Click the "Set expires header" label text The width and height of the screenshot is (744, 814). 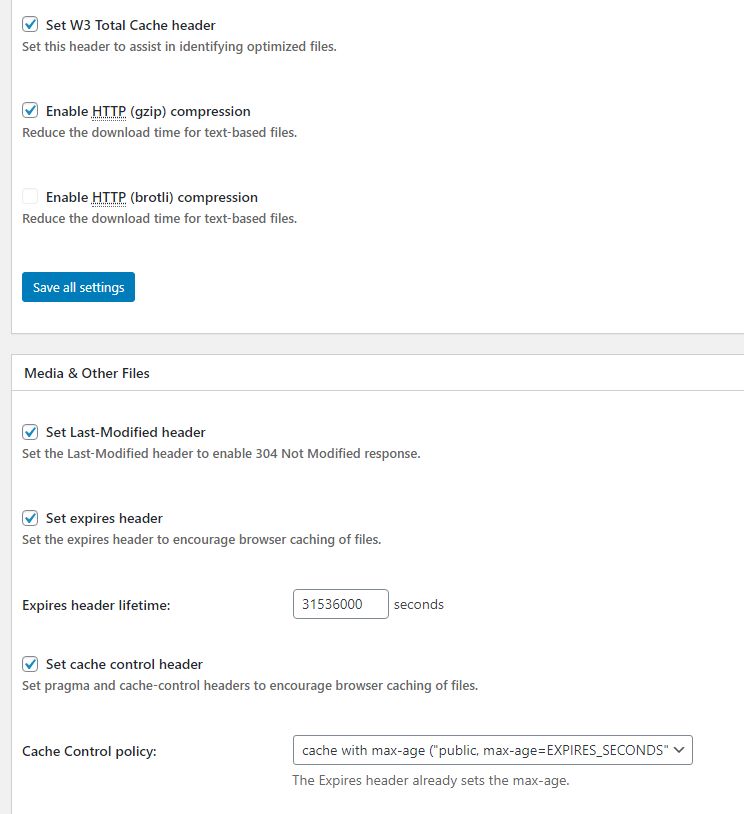click(x=104, y=519)
